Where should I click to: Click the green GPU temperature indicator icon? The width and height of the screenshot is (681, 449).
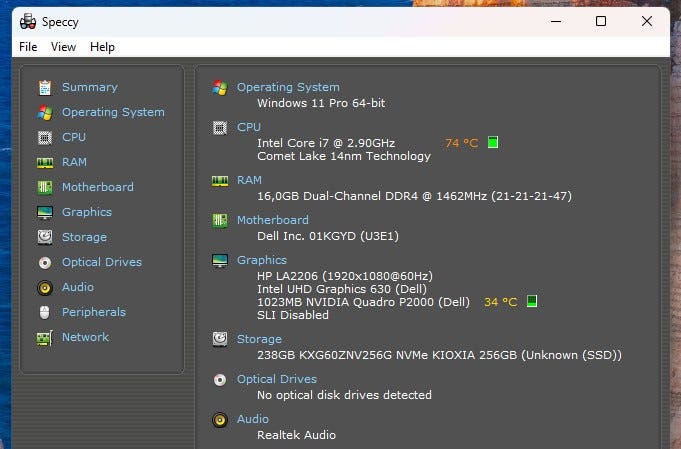[x=532, y=301]
